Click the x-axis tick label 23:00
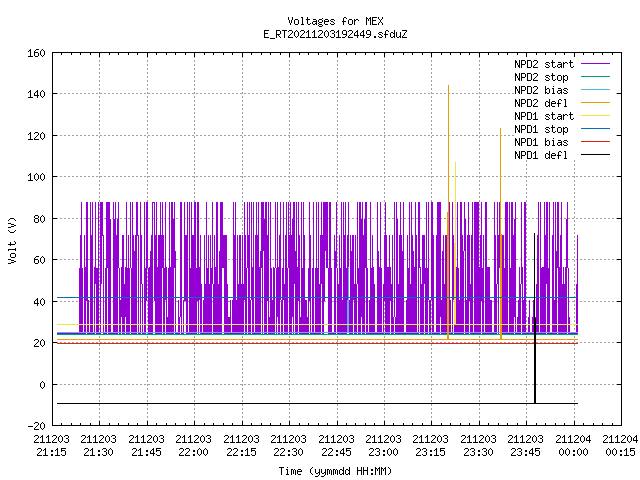640x480 pixels. click(383, 452)
